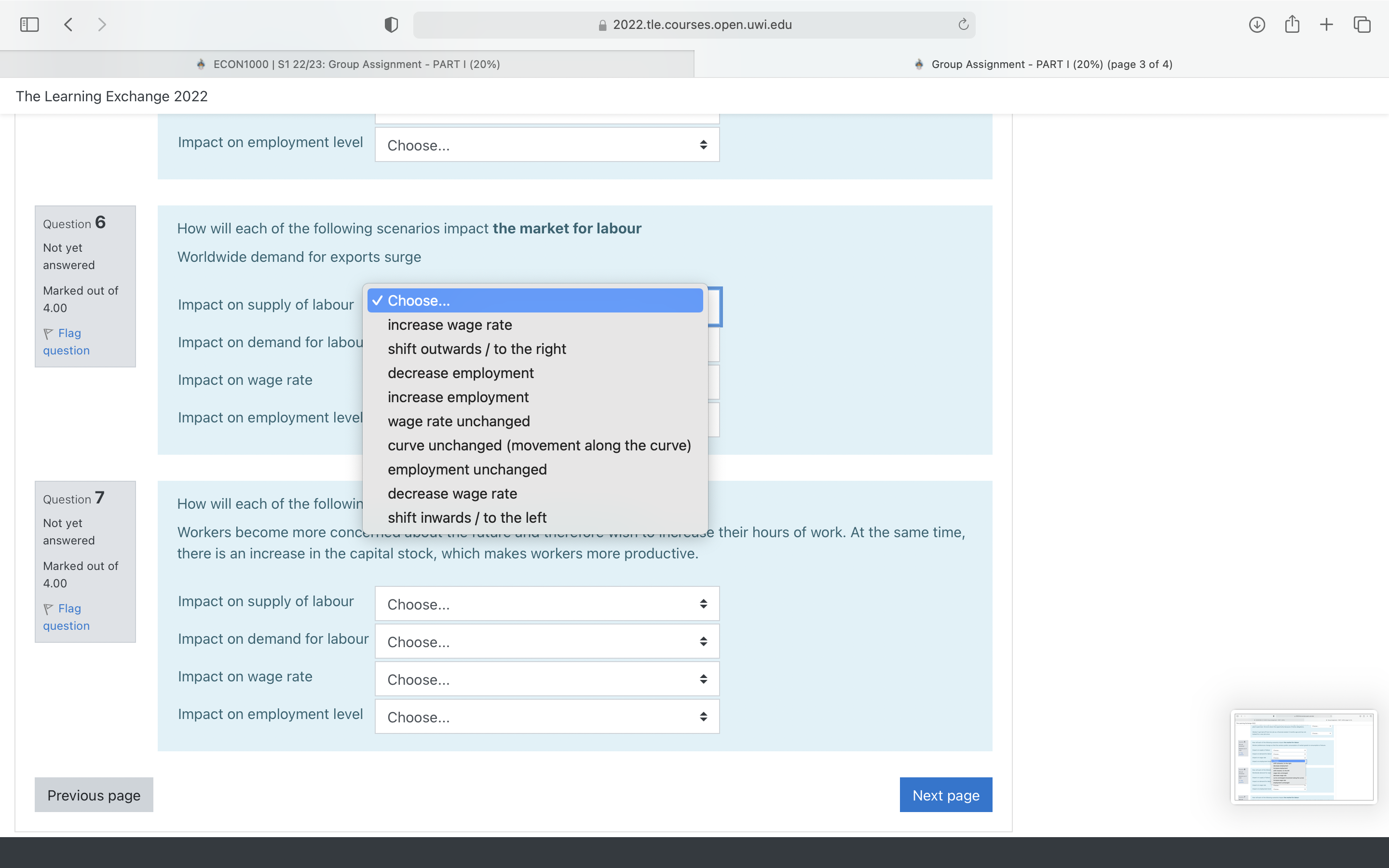The image size is (1389, 868).
Task: Show tab overview icon
Action: [1362, 25]
